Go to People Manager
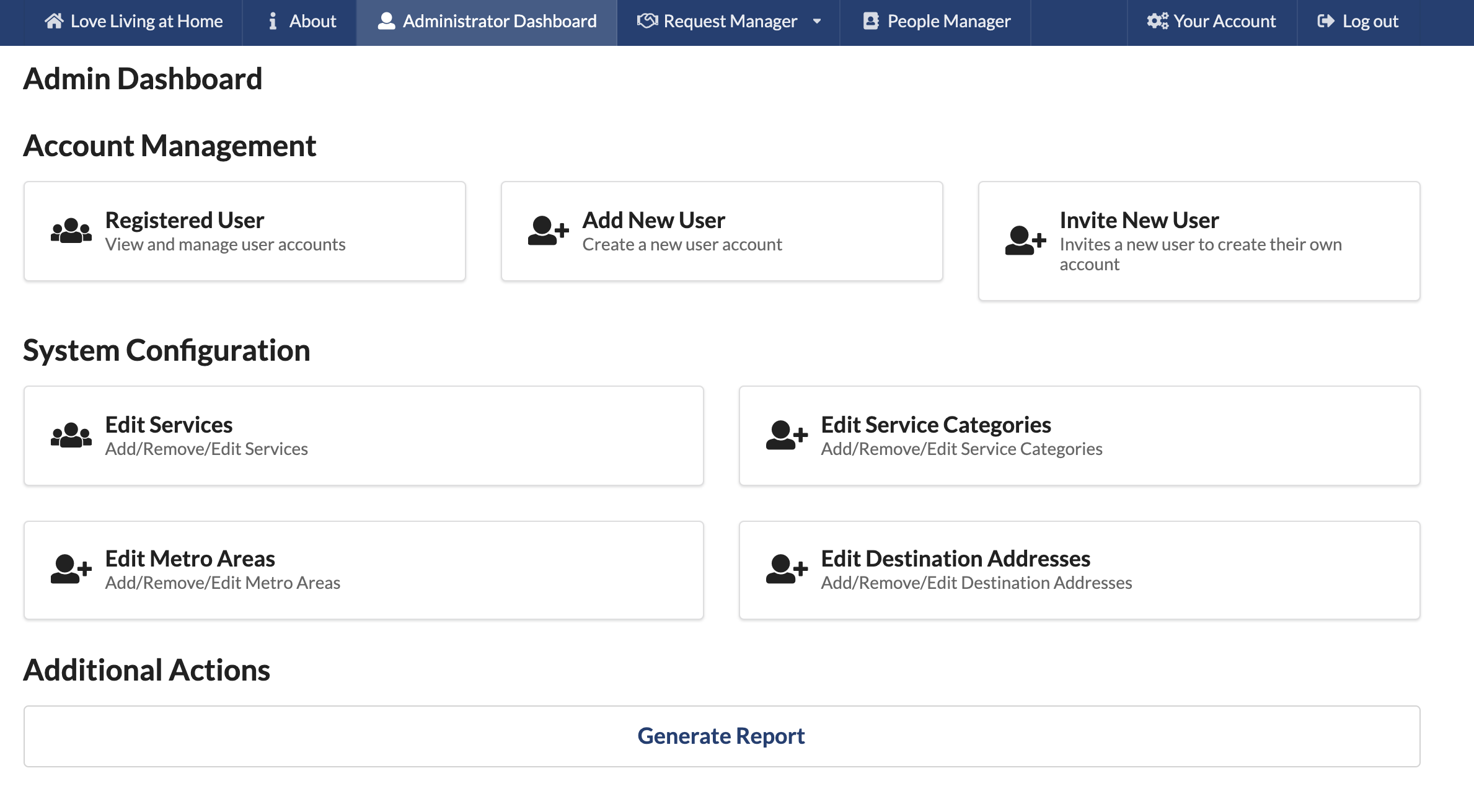 (x=936, y=22)
